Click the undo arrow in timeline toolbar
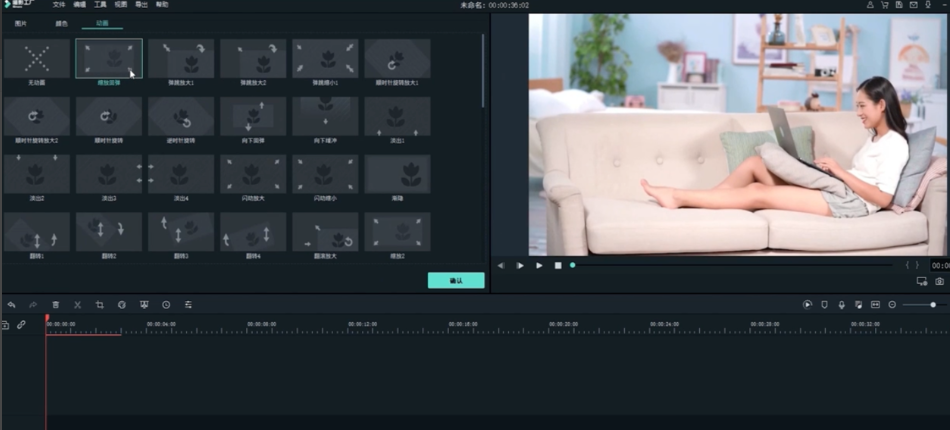This screenshot has height=430, width=950. 11,304
